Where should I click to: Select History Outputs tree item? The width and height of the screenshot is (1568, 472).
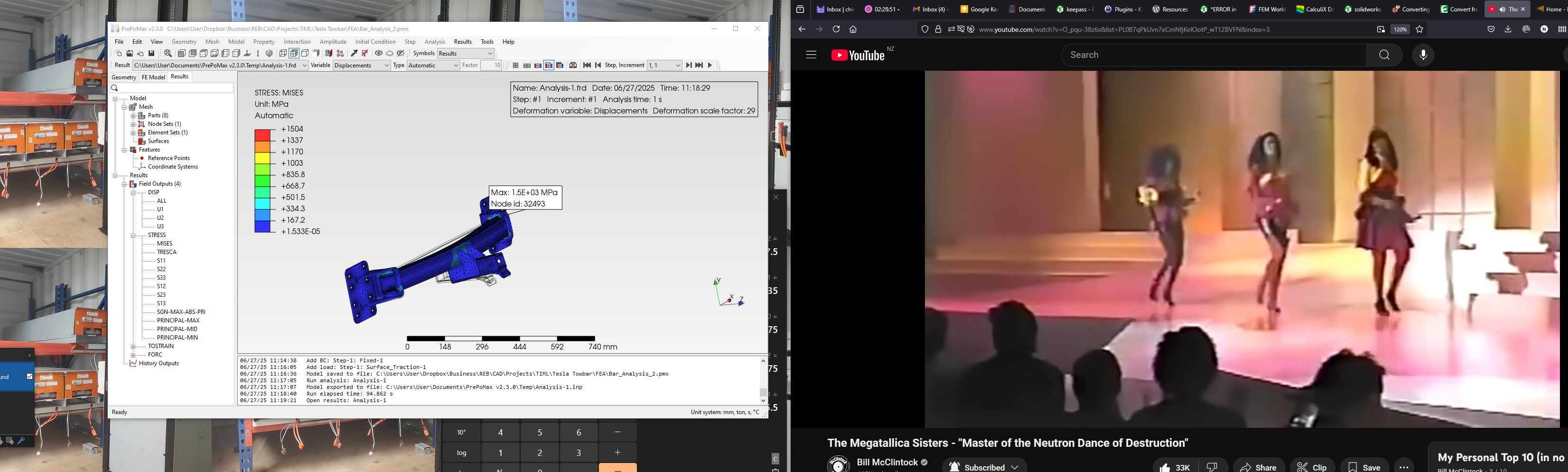(159, 364)
